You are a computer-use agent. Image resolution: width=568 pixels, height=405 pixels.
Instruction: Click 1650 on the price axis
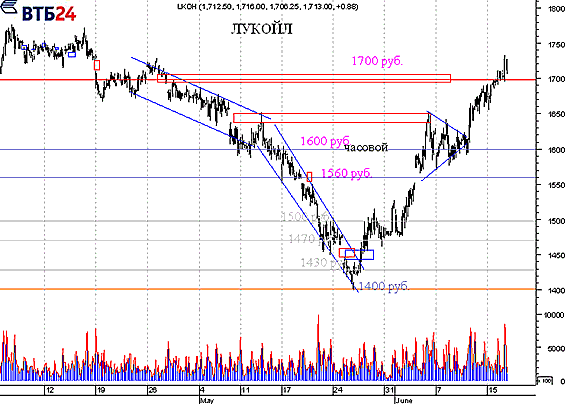pos(556,114)
